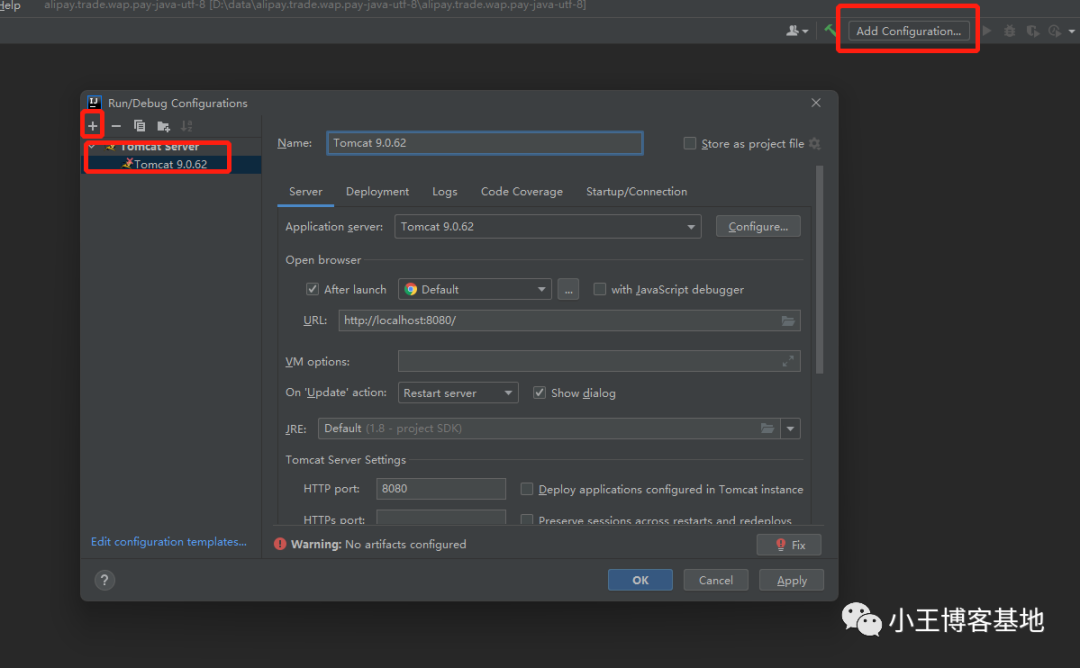Open the help question mark icon
1080x668 pixels.
(x=104, y=580)
